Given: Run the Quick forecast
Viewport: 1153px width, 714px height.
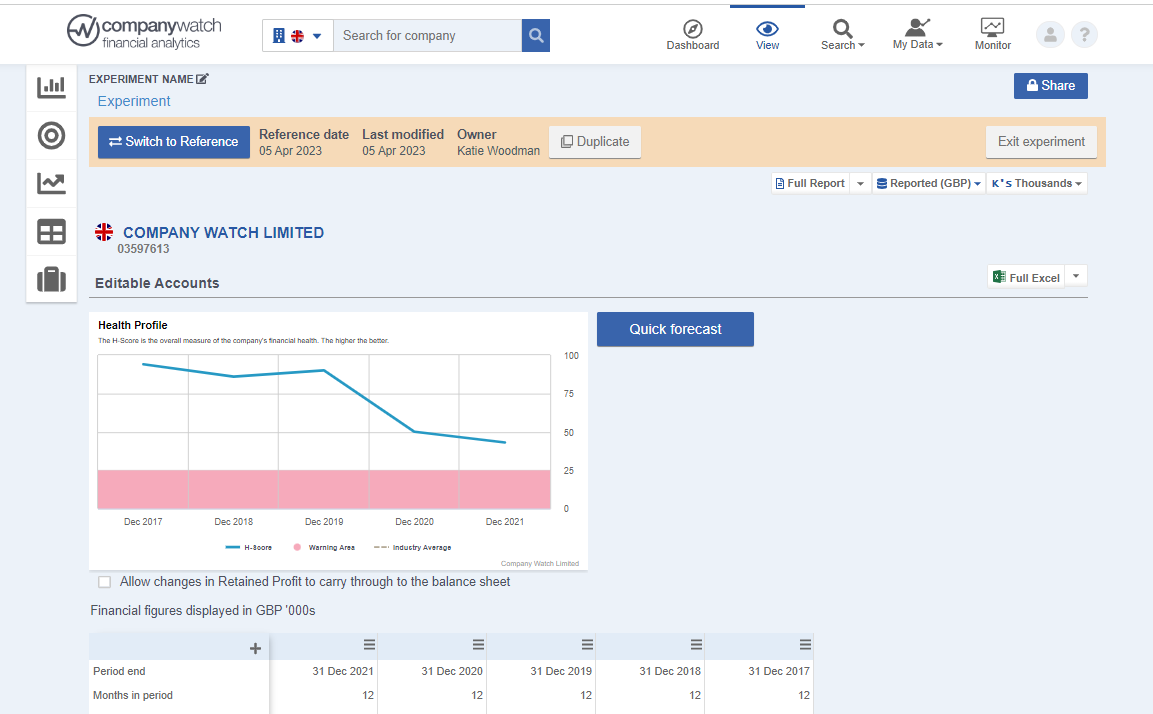Looking at the screenshot, I should 675,329.
